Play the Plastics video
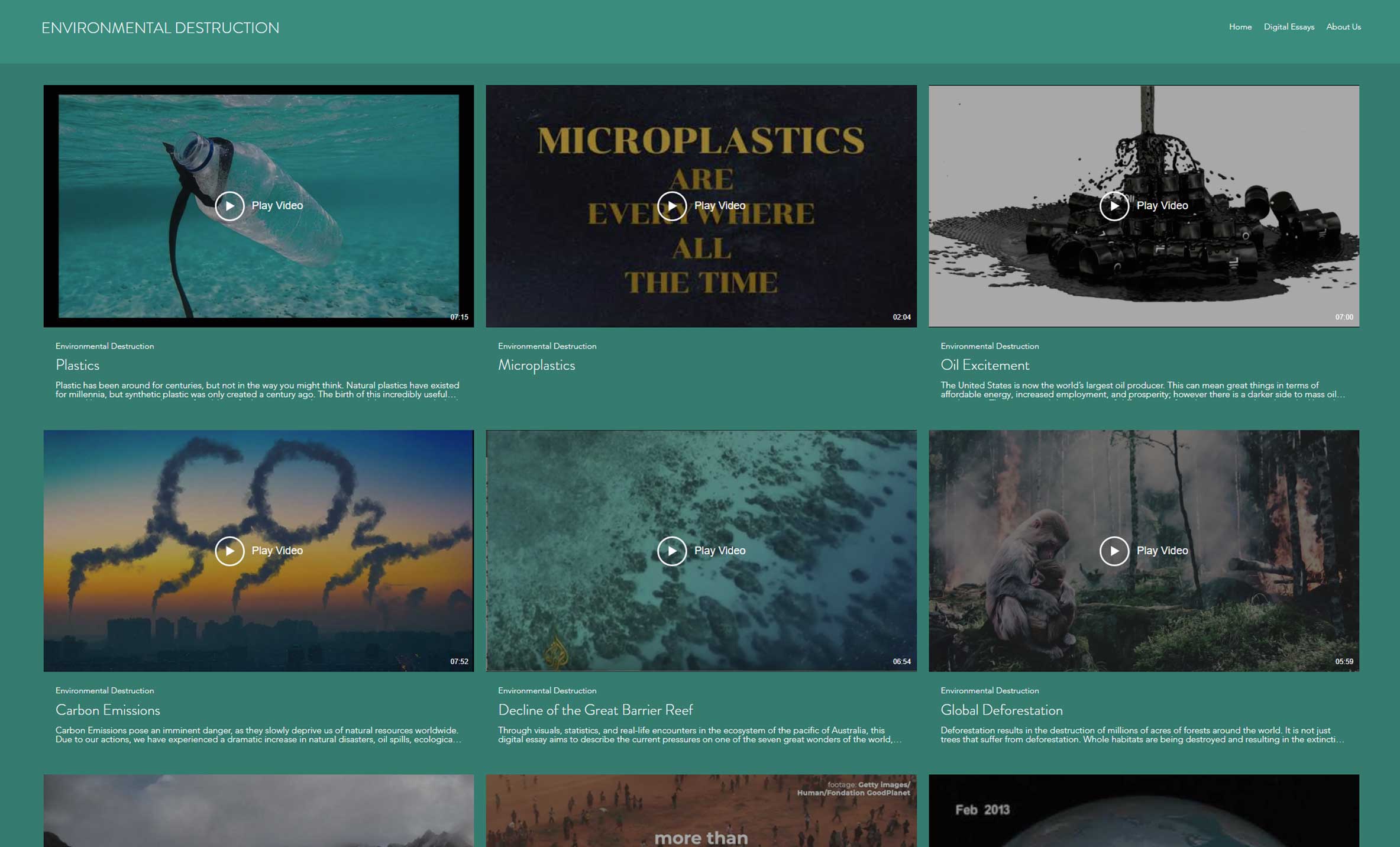 point(229,206)
